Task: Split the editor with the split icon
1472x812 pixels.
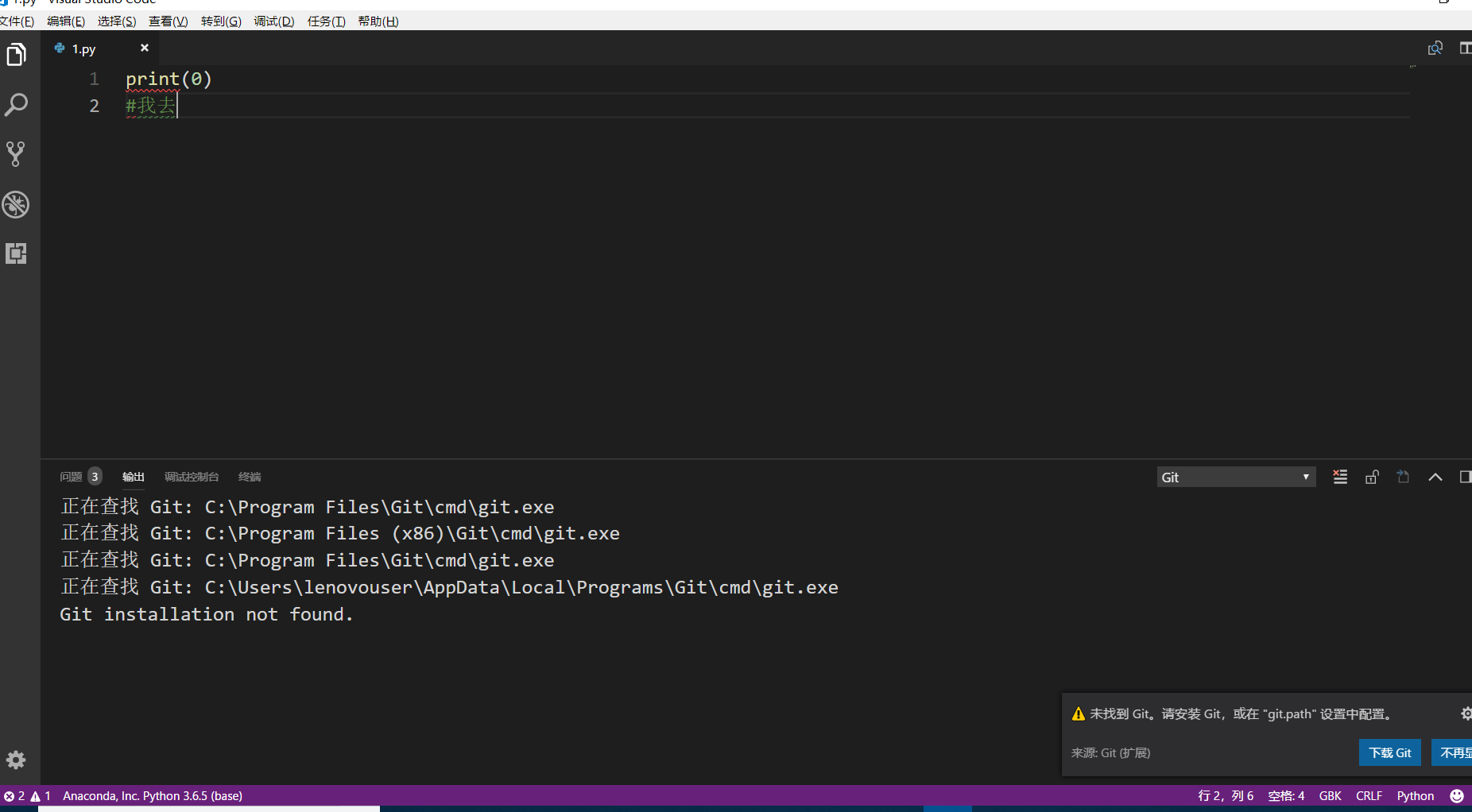Action: pos(1466,48)
